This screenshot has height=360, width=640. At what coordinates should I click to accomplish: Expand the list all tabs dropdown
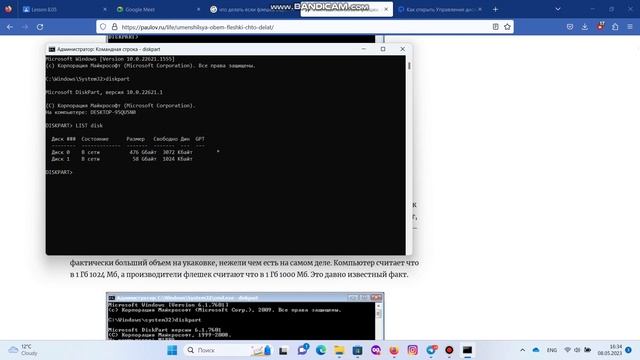pyautogui.click(x=558, y=9)
